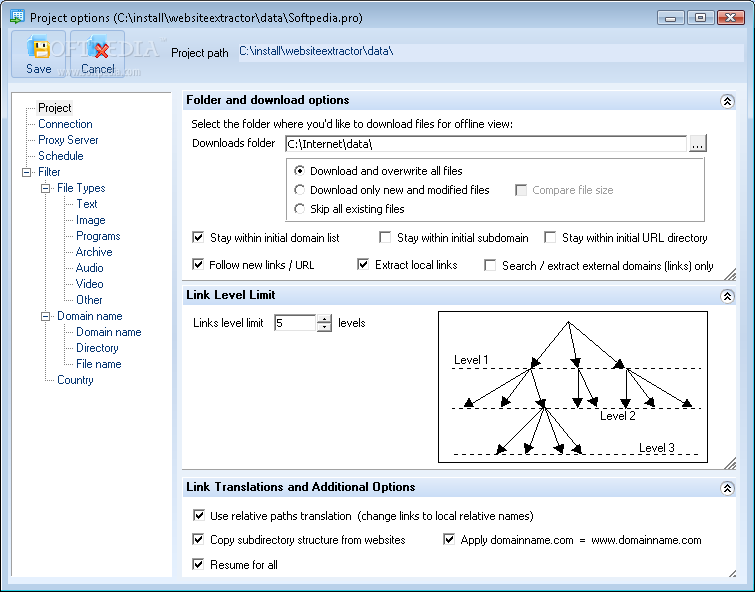Open the Archive file type filter
The width and height of the screenshot is (755, 592).
point(94,252)
